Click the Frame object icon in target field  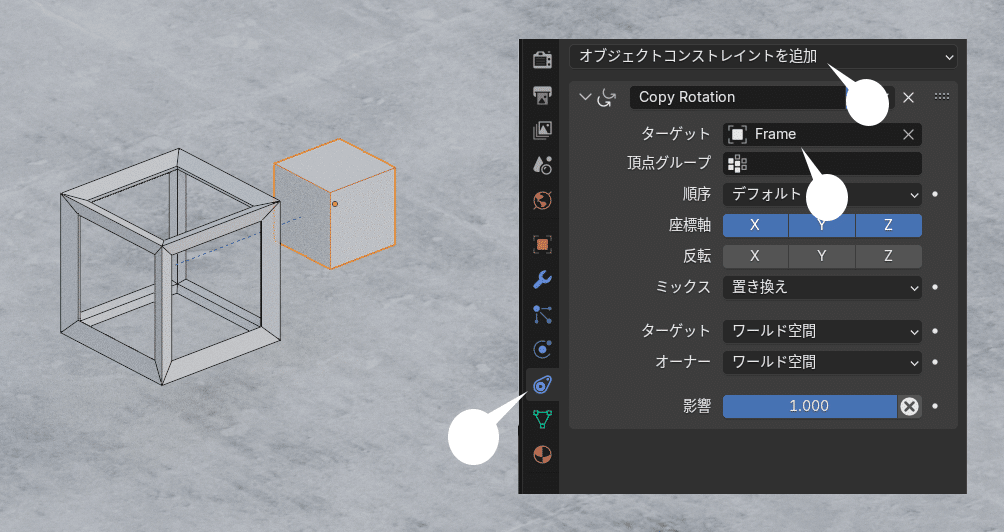(x=738, y=134)
